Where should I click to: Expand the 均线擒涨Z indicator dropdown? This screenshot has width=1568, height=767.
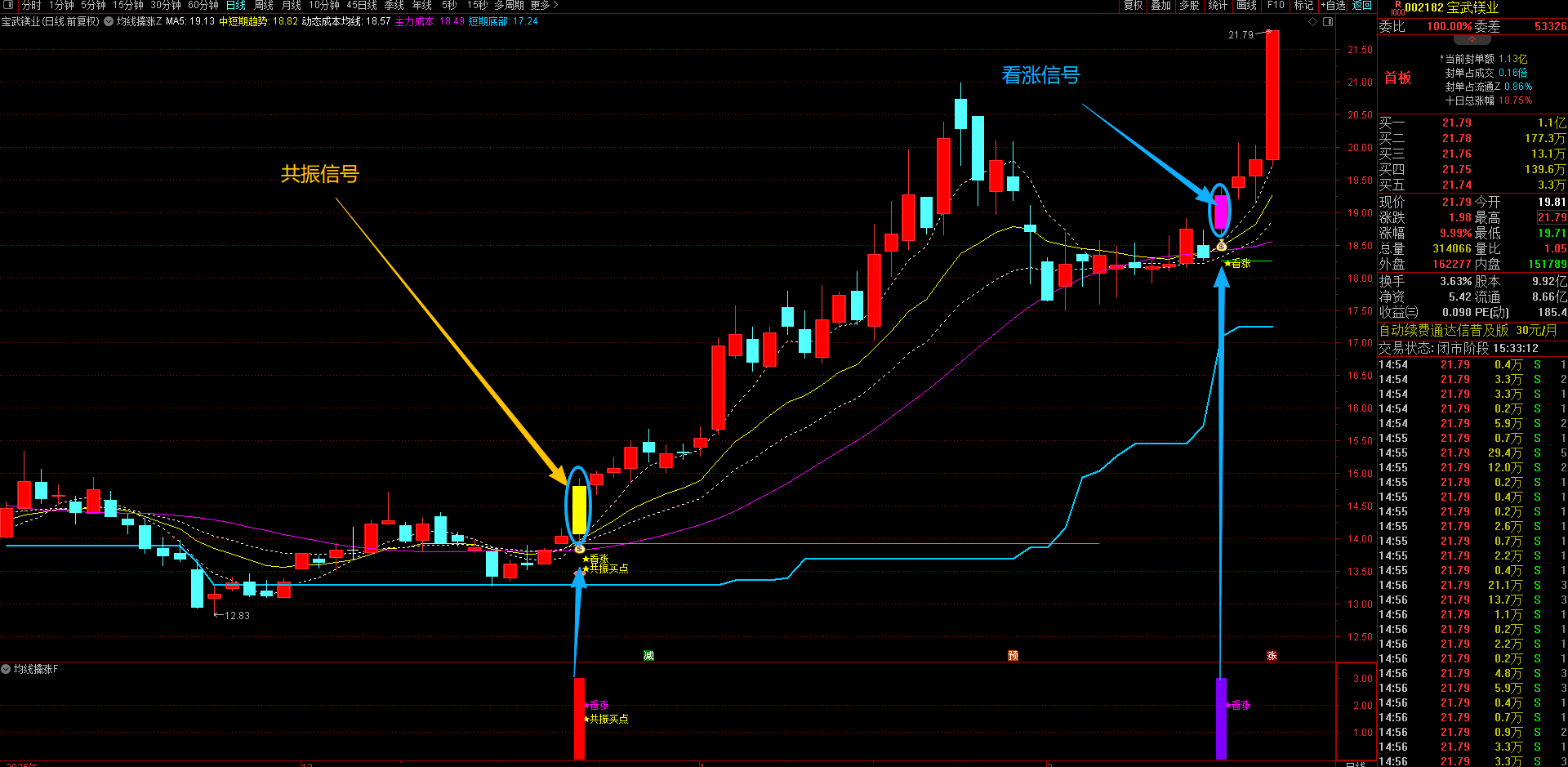click(x=108, y=21)
